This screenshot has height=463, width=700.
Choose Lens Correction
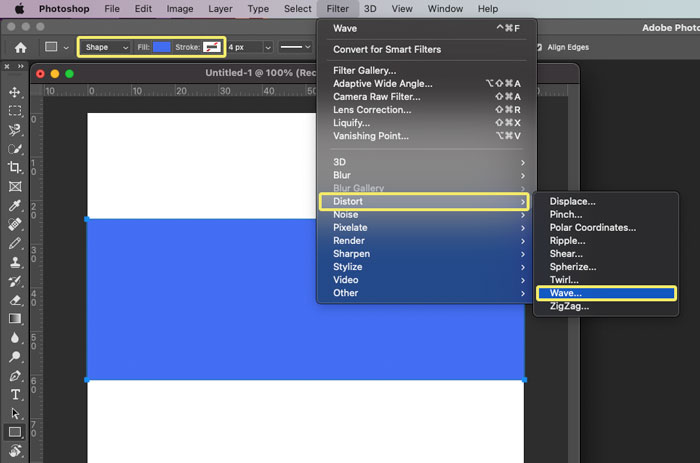[426, 110]
